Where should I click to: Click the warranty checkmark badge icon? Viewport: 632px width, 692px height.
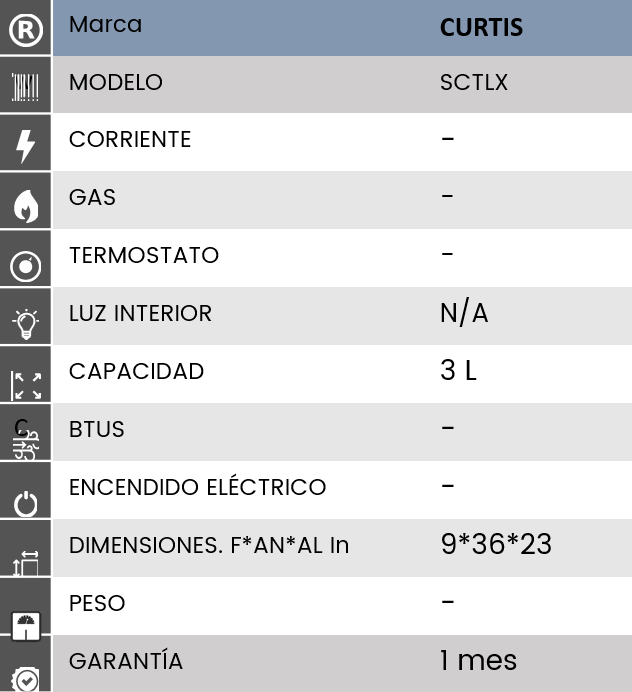[26, 680]
